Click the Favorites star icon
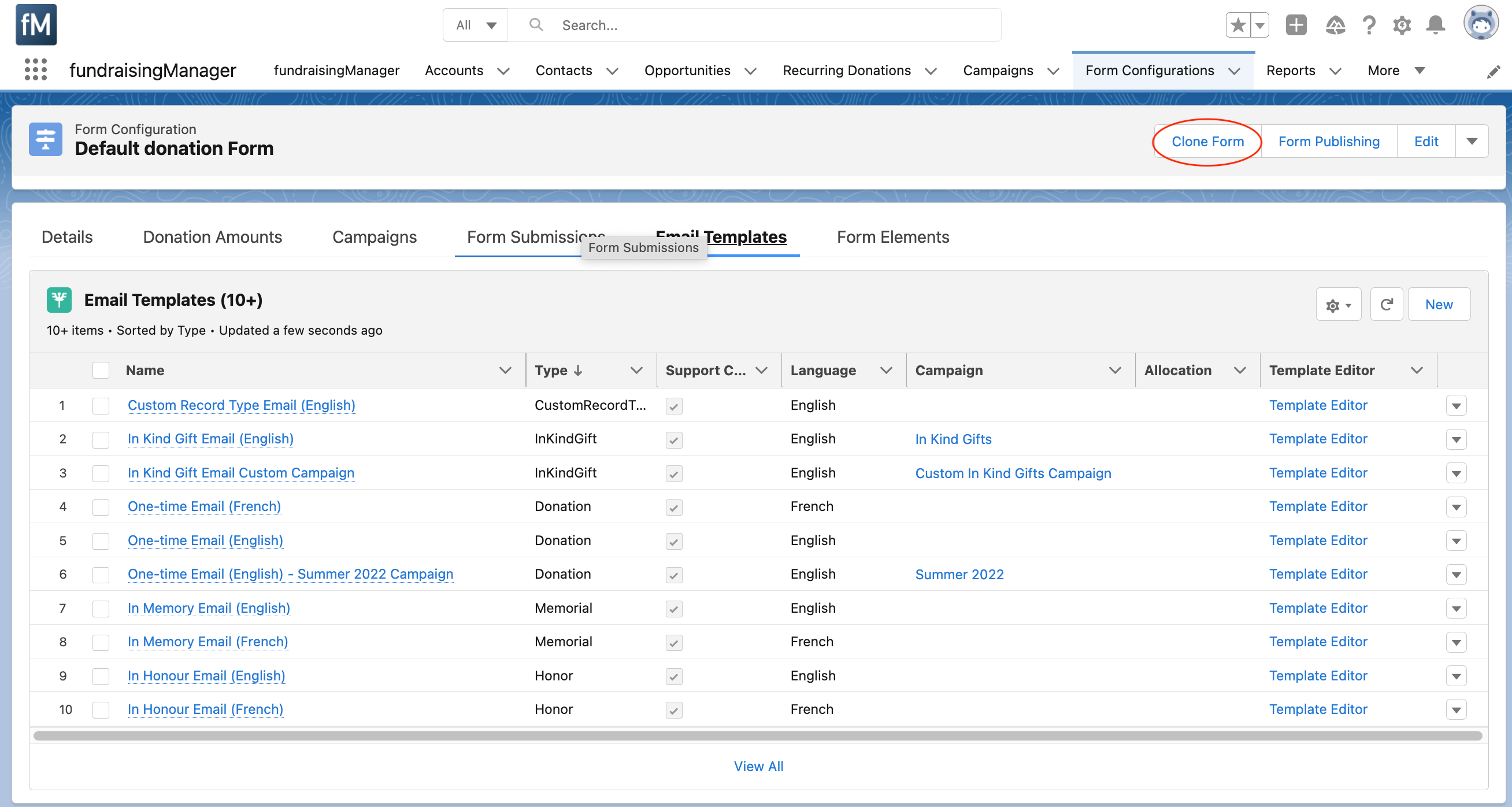Image resolution: width=1512 pixels, height=807 pixels. (1238, 25)
